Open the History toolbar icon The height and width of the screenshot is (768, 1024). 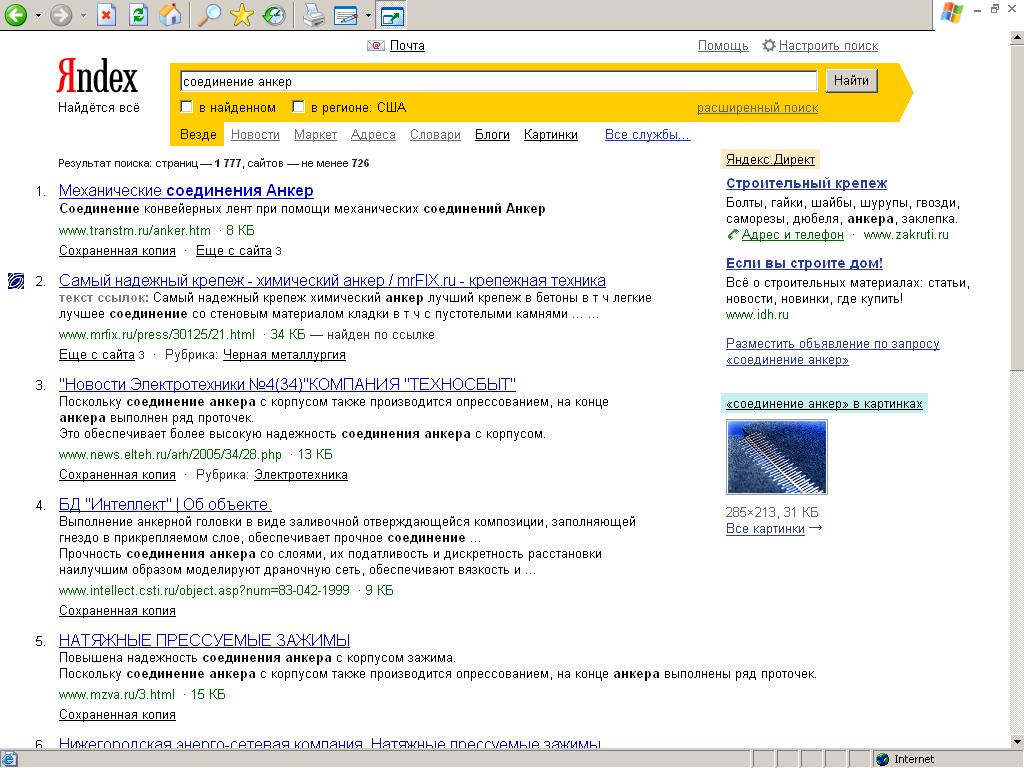273,15
